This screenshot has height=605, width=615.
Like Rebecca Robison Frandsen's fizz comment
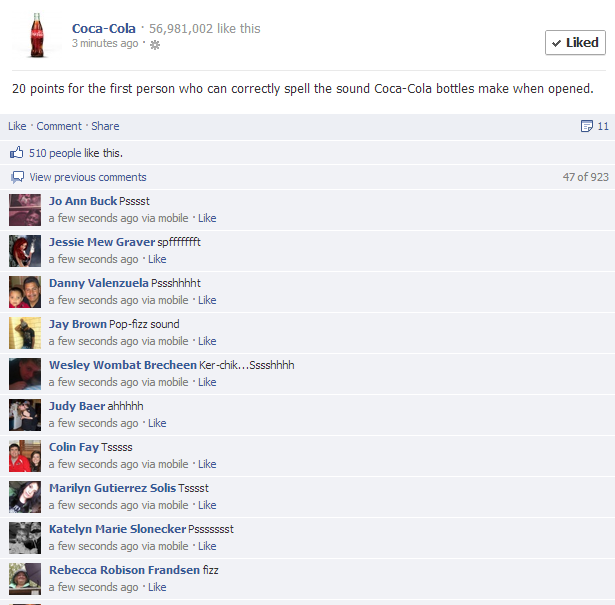[157, 587]
